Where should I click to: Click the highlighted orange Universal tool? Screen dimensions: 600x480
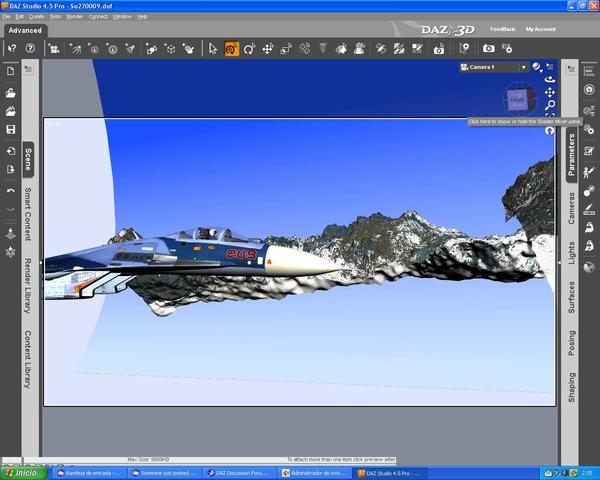coord(232,49)
